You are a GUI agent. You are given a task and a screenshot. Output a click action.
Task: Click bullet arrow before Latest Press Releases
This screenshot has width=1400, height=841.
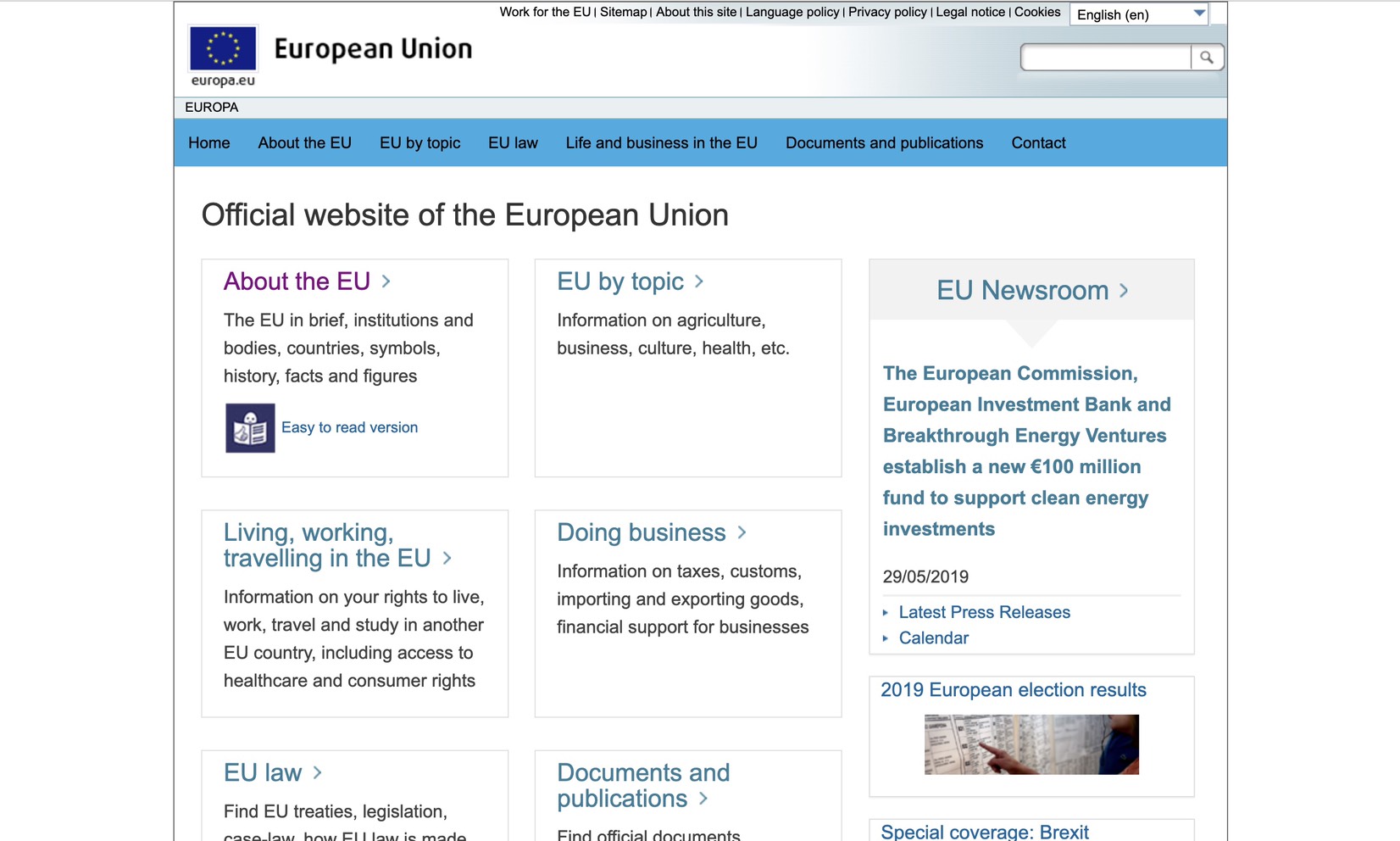(886, 613)
